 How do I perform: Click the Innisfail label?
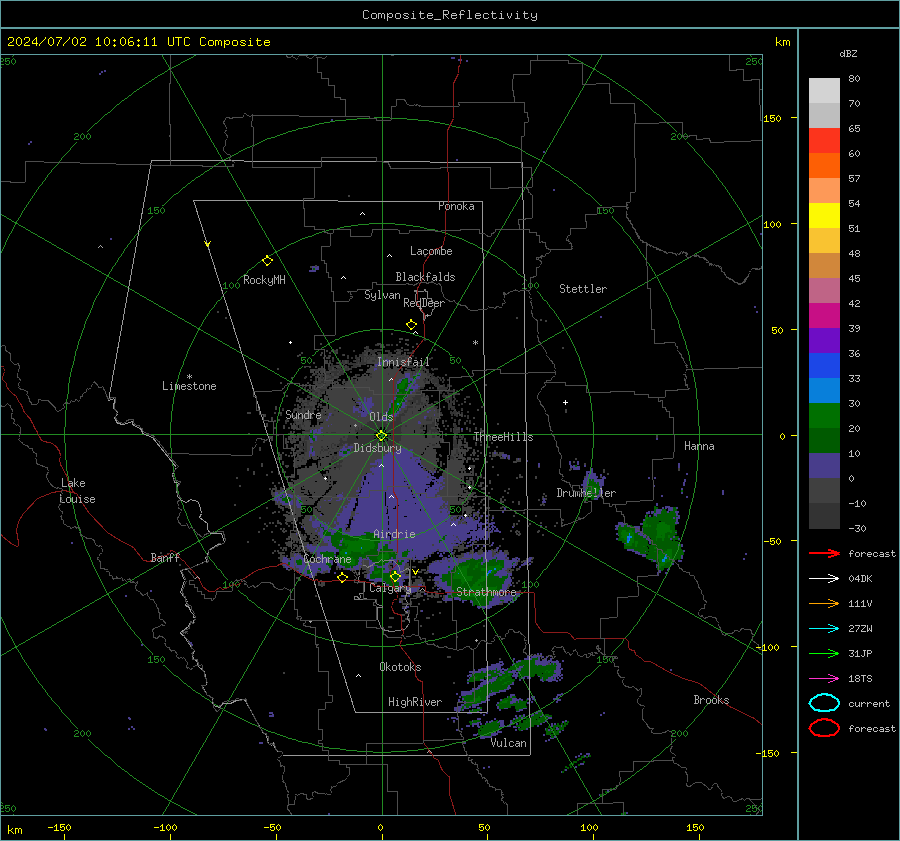tap(403, 362)
